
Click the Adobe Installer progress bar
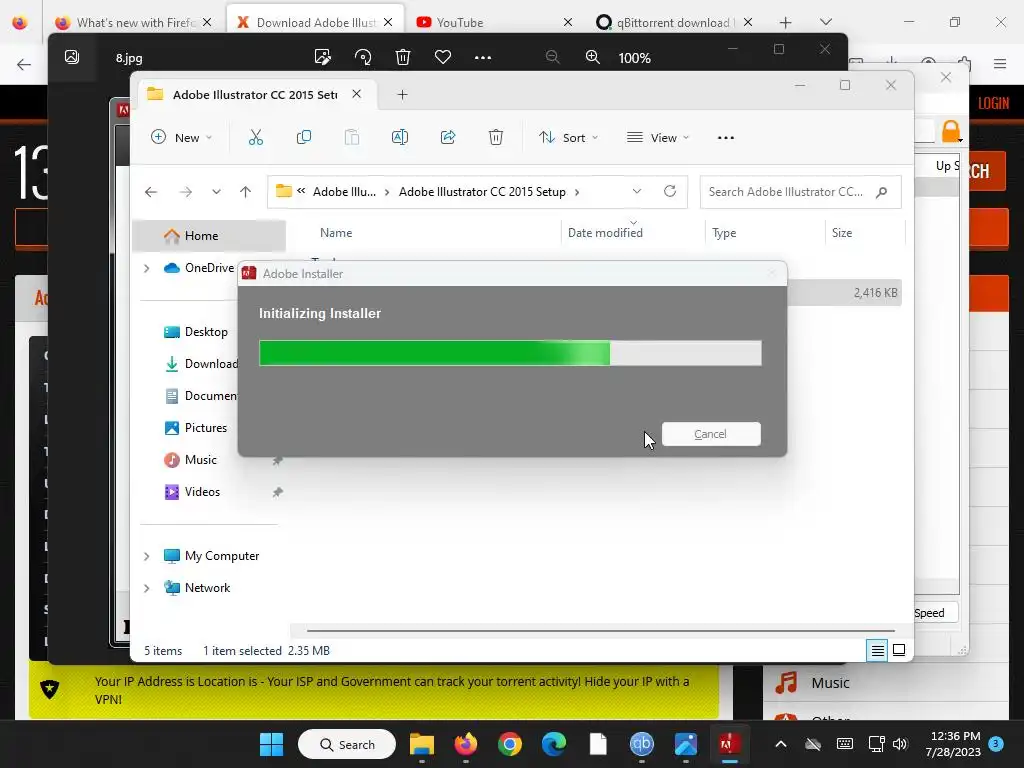(x=510, y=353)
